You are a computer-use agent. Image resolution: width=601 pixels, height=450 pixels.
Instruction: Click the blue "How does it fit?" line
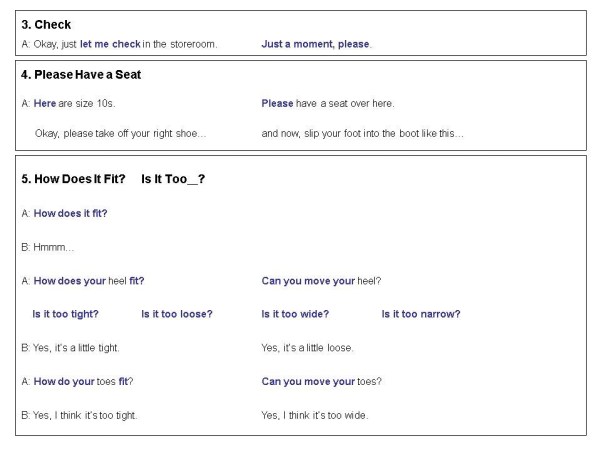(x=70, y=213)
